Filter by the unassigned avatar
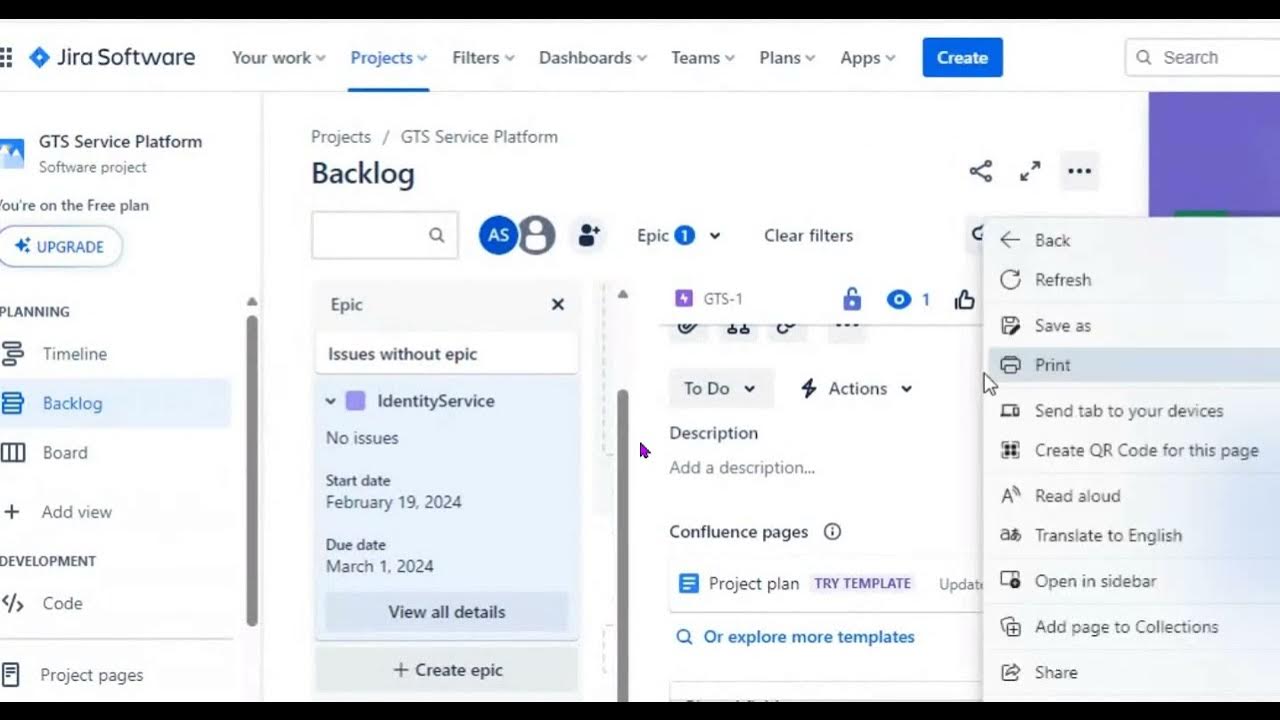This screenshot has height=720, width=1280. 537,236
